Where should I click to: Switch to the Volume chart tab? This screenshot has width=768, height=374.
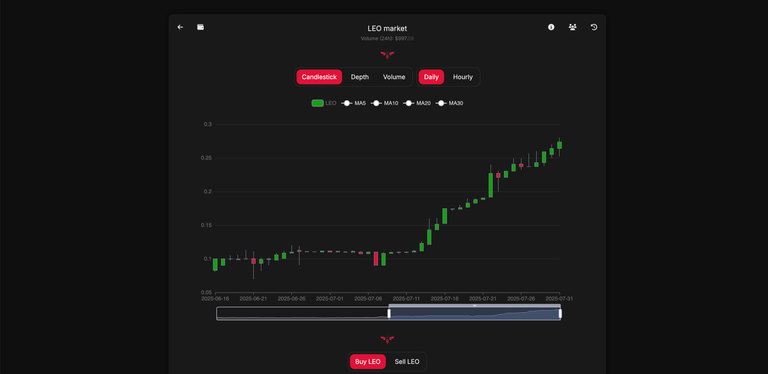pyautogui.click(x=394, y=77)
